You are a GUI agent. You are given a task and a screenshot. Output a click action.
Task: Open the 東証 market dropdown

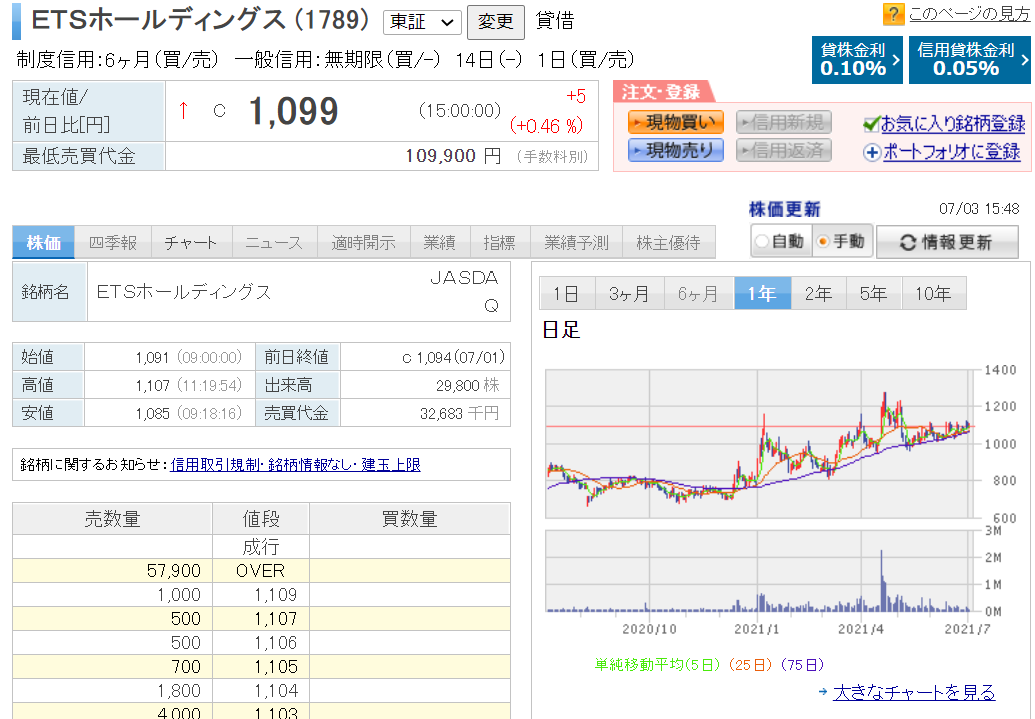[x=422, y=22]
